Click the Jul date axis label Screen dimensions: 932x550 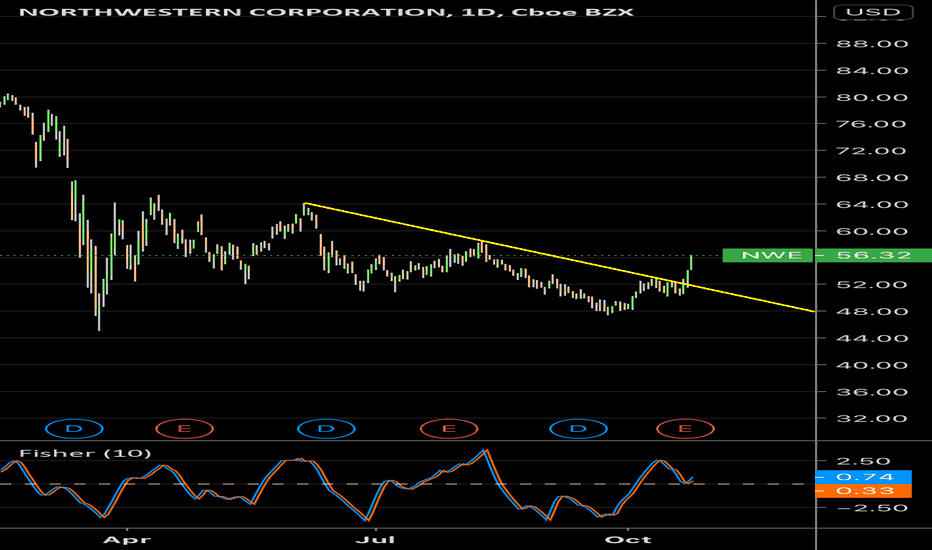coord(375,540)
